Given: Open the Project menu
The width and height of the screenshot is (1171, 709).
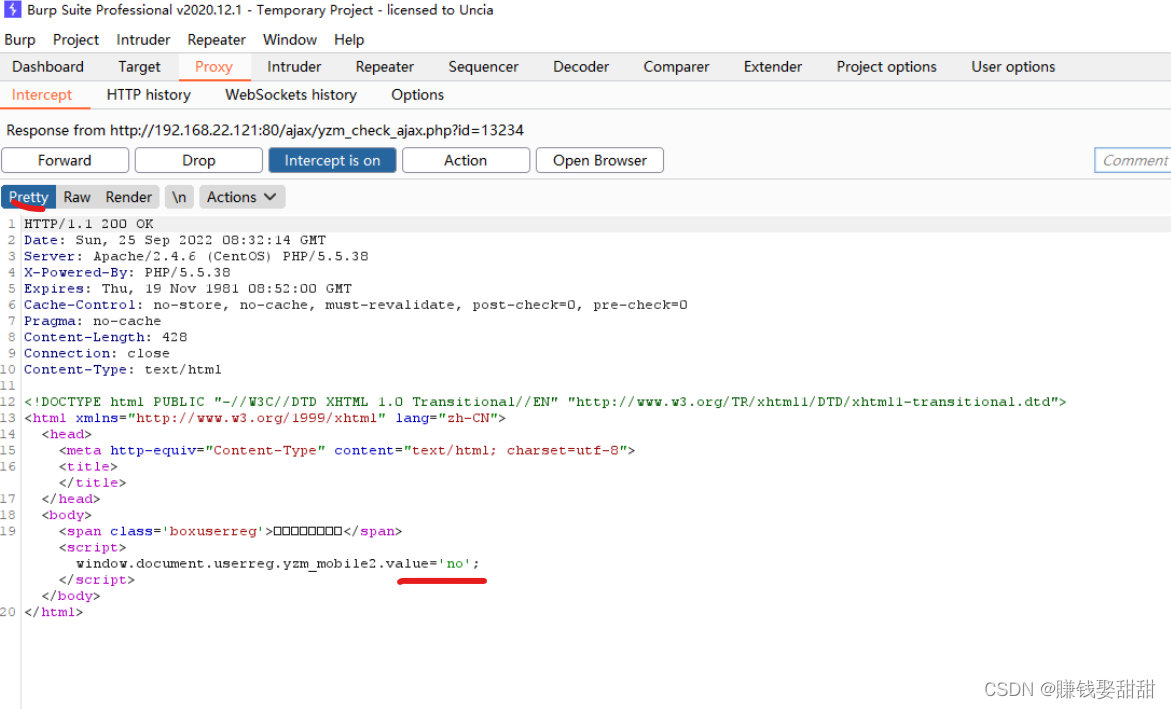Looking at the screenshot, I should click(x=75, y=40).
